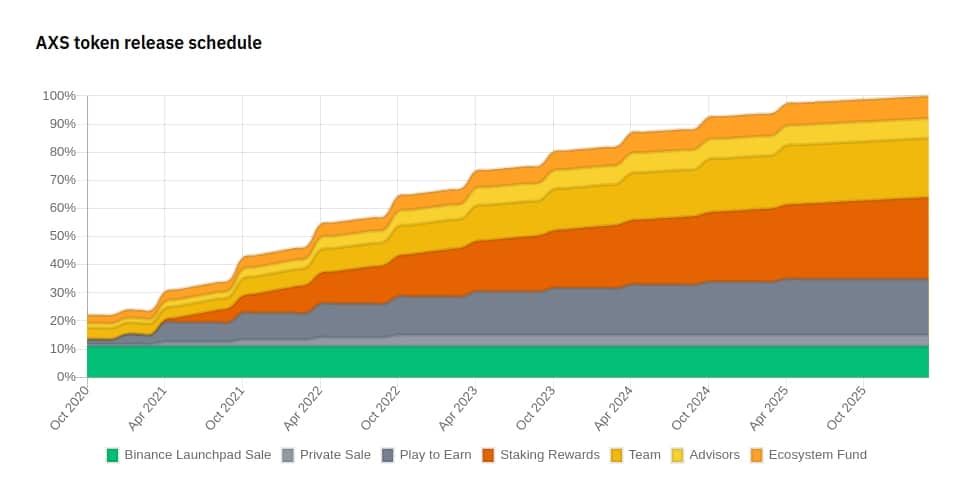Click the 60% y-axis label
The width and height of the screenshot is (978, 501).
[63, 208]
